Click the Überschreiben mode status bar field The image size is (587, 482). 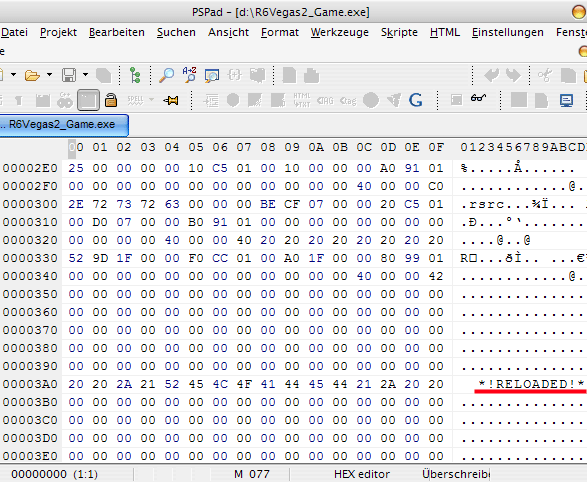[x=456, y=474]
